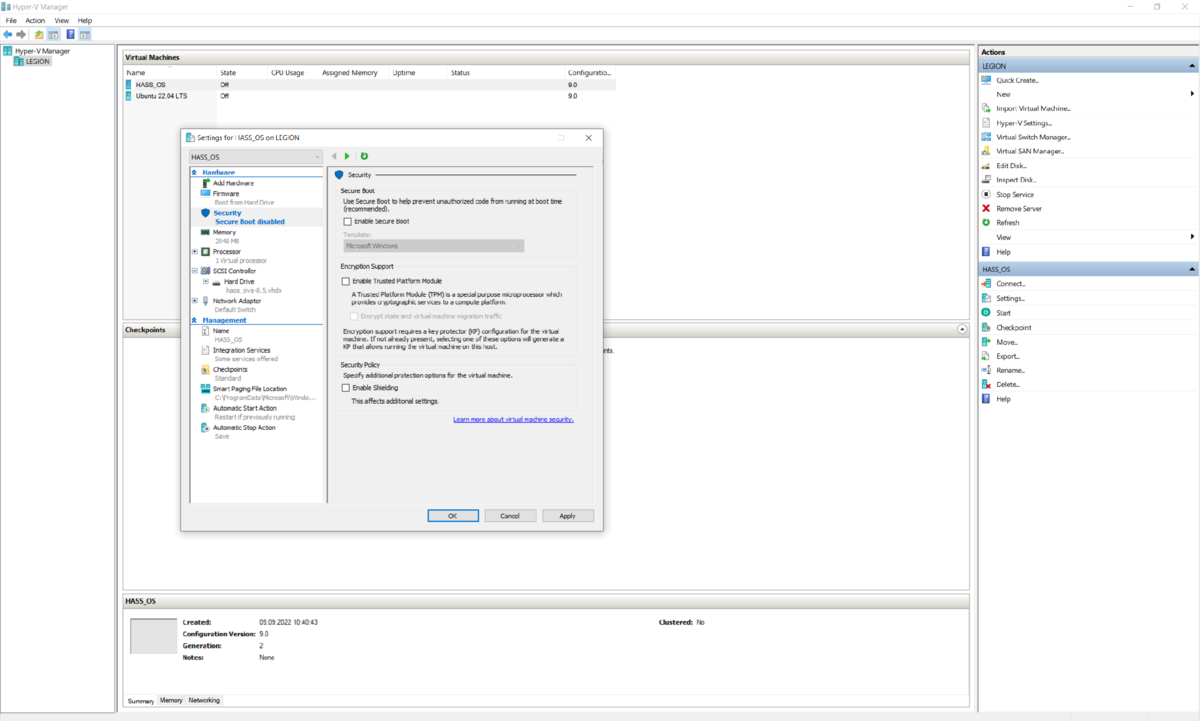This screenshot has width=1200, height=721.
Task: Enable Shielding under Security Policy
Action: pos(344,387)
